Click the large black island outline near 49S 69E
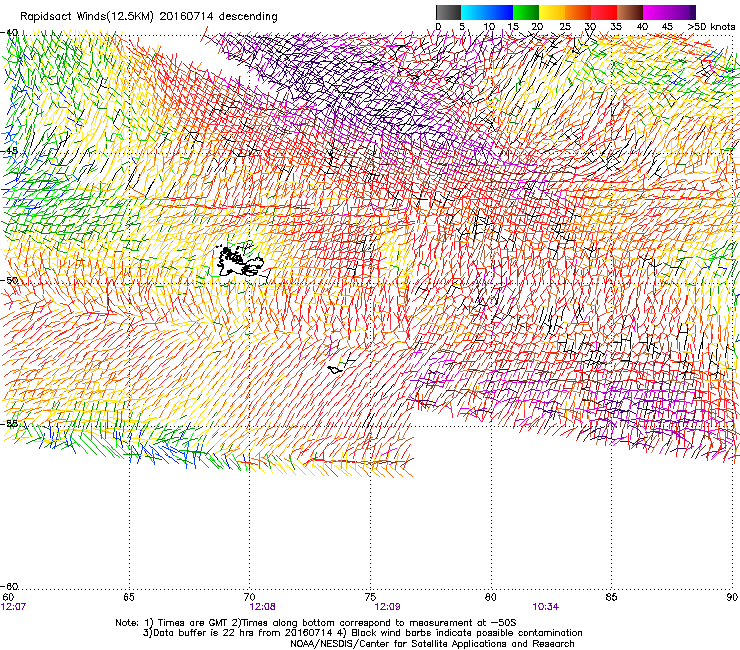 tap(240, 261)
